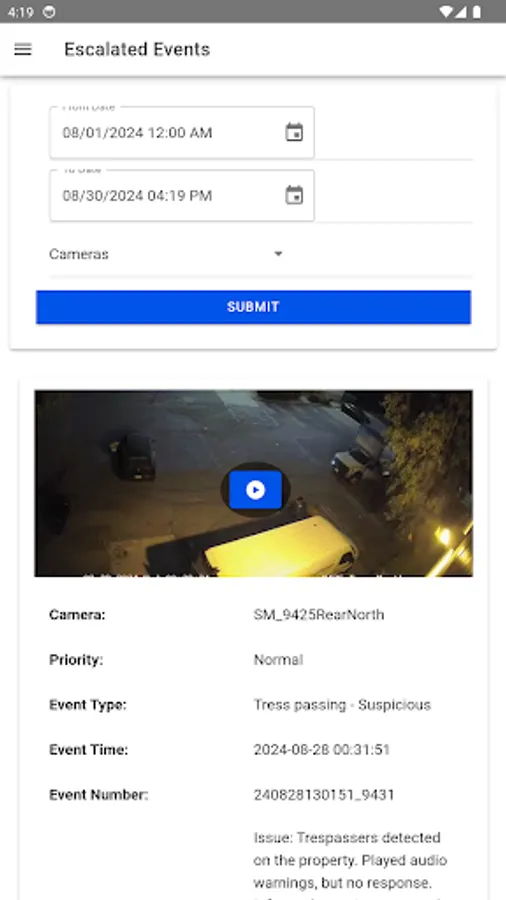The width and height of the screenshot is (506, 900).
Task: Select priority value Normal
Action: [x=278, y=660]
